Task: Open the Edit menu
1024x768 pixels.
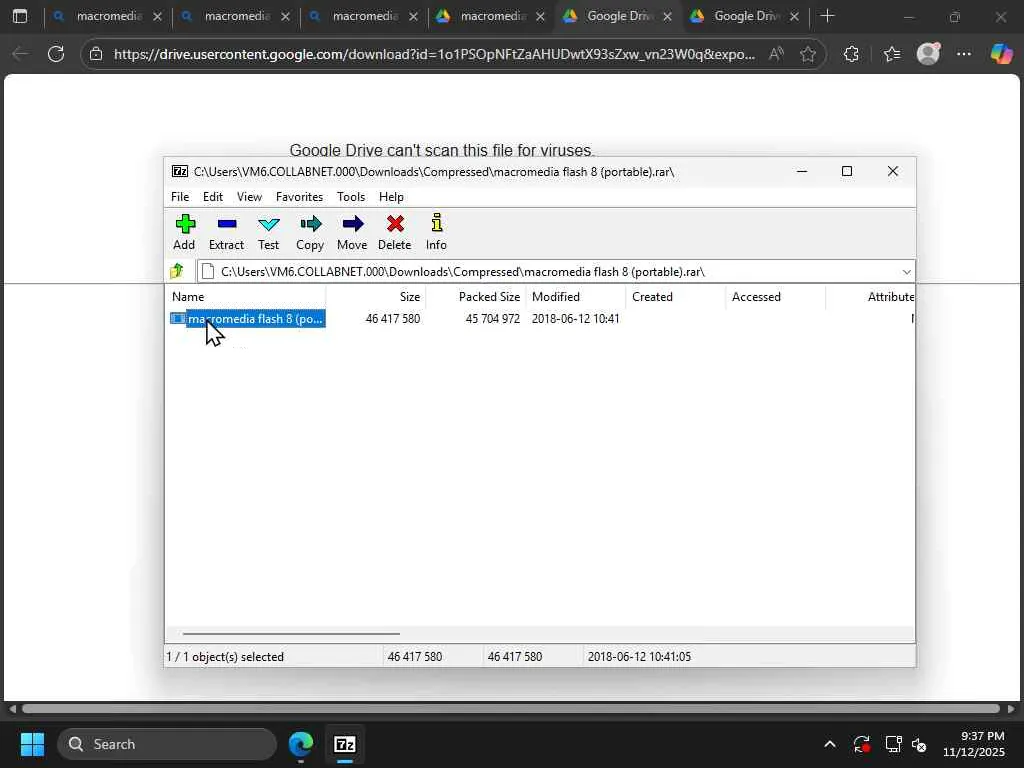Action: [213, 197]
